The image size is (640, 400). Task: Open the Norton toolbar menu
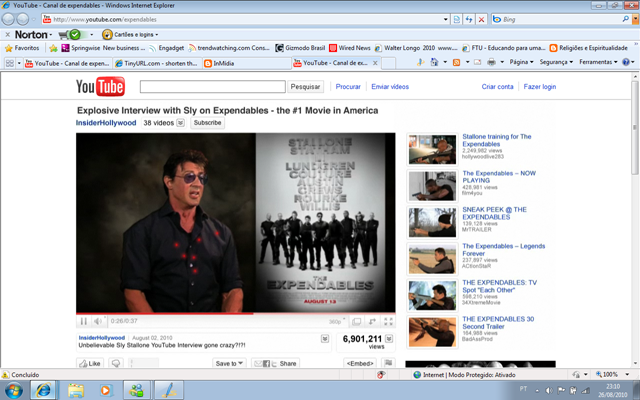tap(33, 35)
